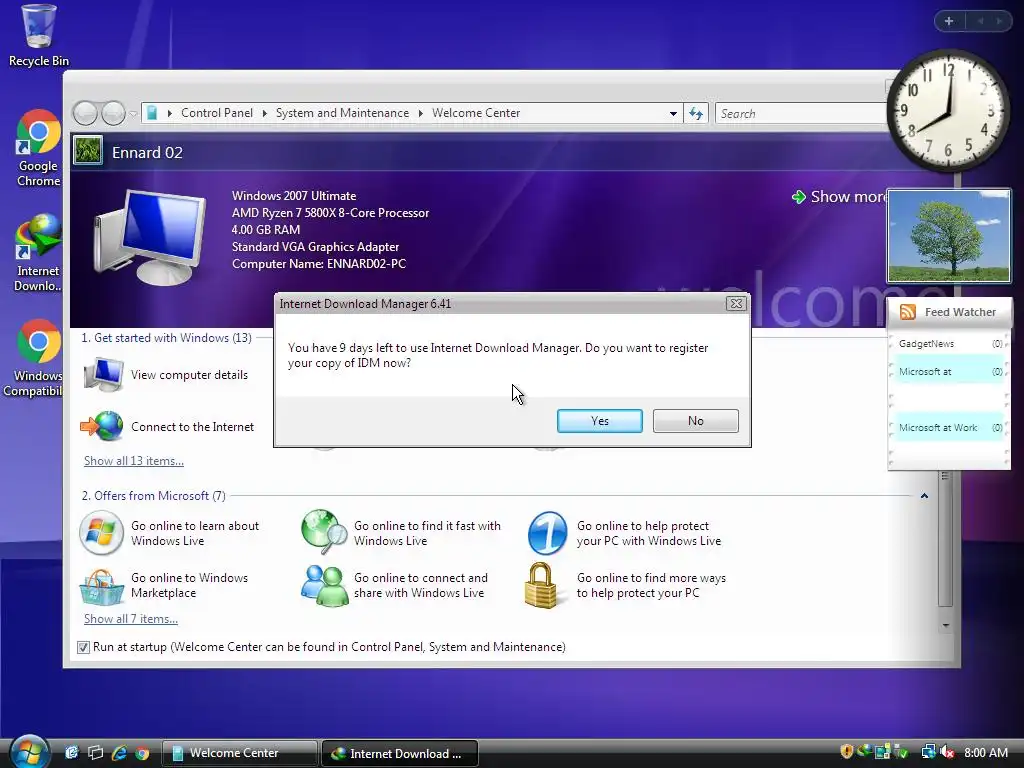Click the analog clock gadget
1024x768 pixels.
pyautogui.click(x=948, y=112)
